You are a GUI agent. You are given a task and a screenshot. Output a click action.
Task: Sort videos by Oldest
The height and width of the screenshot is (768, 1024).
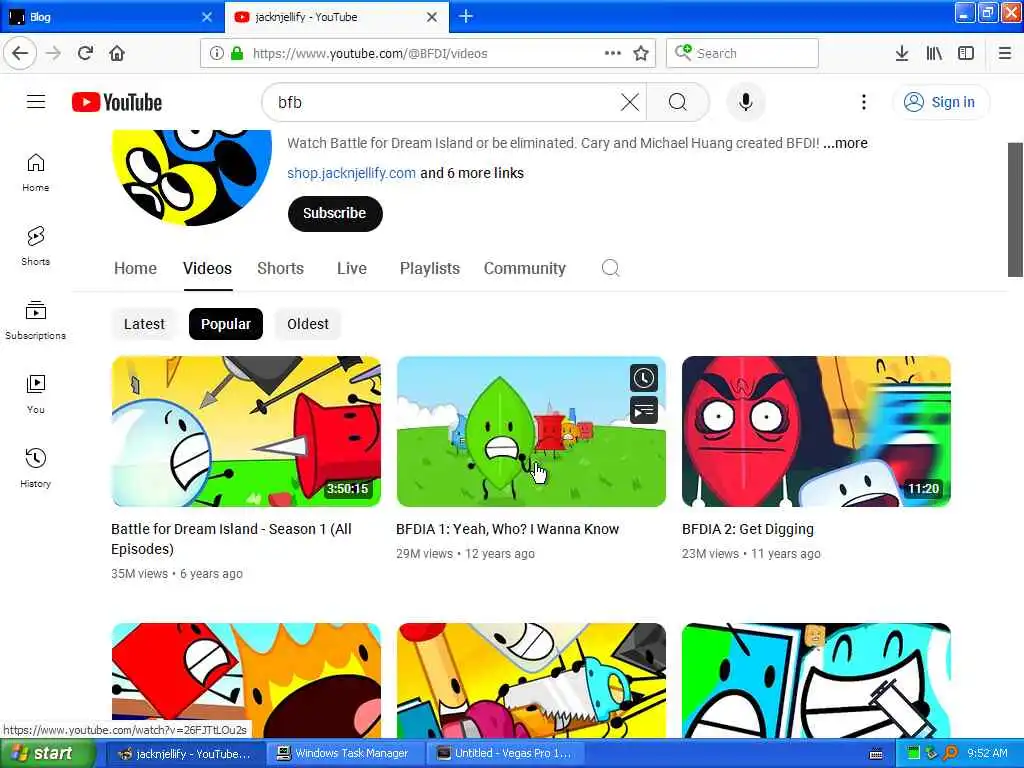[x=308, y=324]
